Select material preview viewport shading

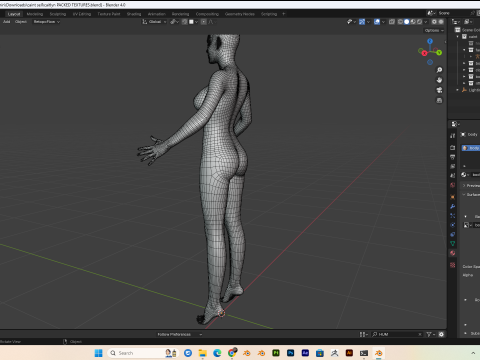point(413,22)
